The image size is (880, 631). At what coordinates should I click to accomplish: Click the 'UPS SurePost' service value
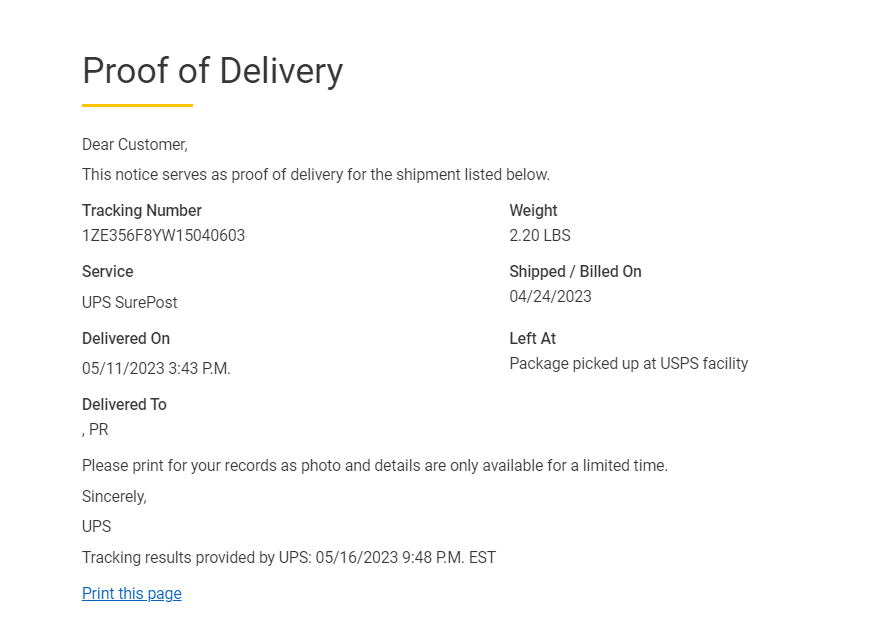pyautogui.click(x=129, y=302)
